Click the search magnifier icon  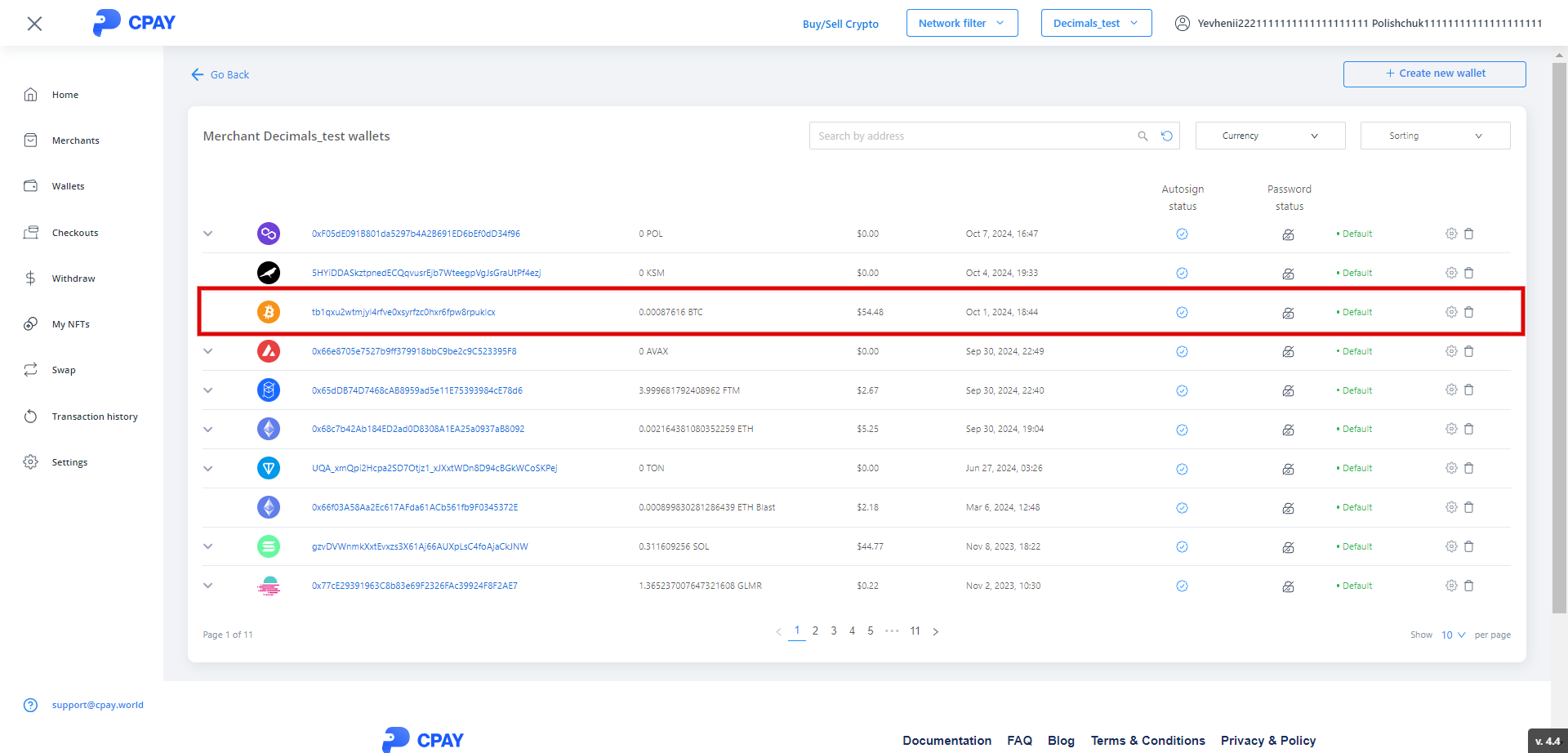click(1143, 136)
